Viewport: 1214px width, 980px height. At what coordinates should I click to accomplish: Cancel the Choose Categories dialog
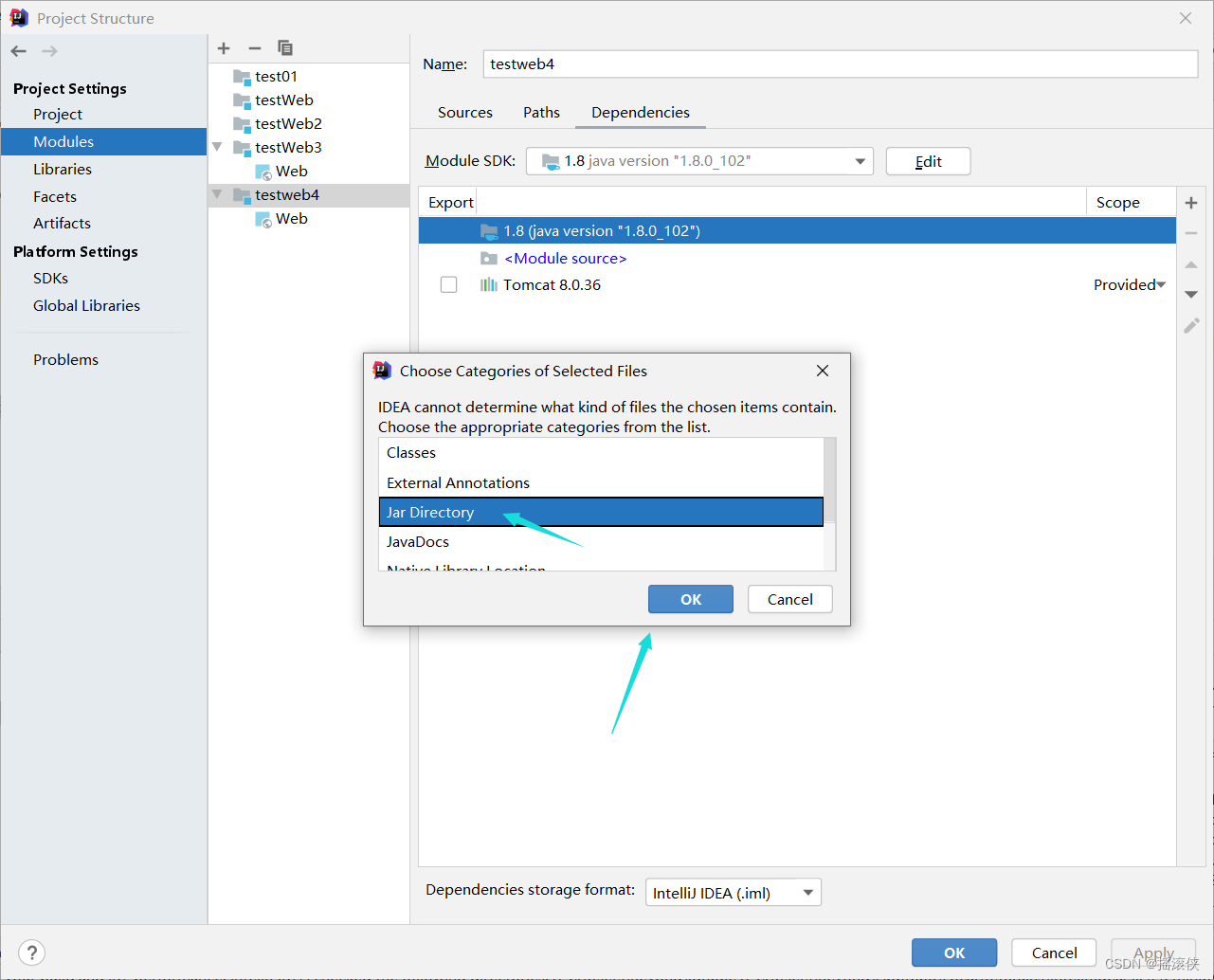pyautogui.click(x=790, y=599)
